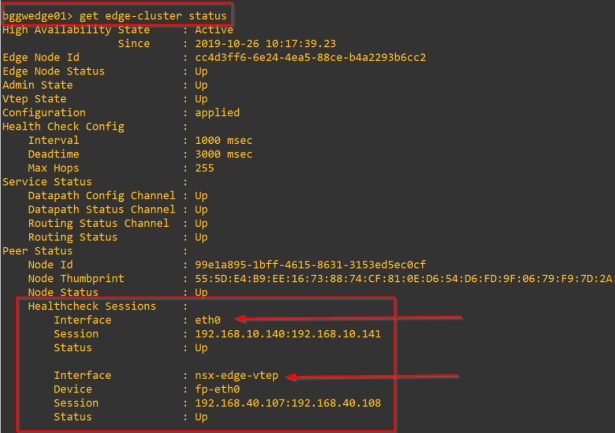The height and width of the screenshot is (433, 615).
Task: Click the Max Hops '255' value
Action: point(204,168)
